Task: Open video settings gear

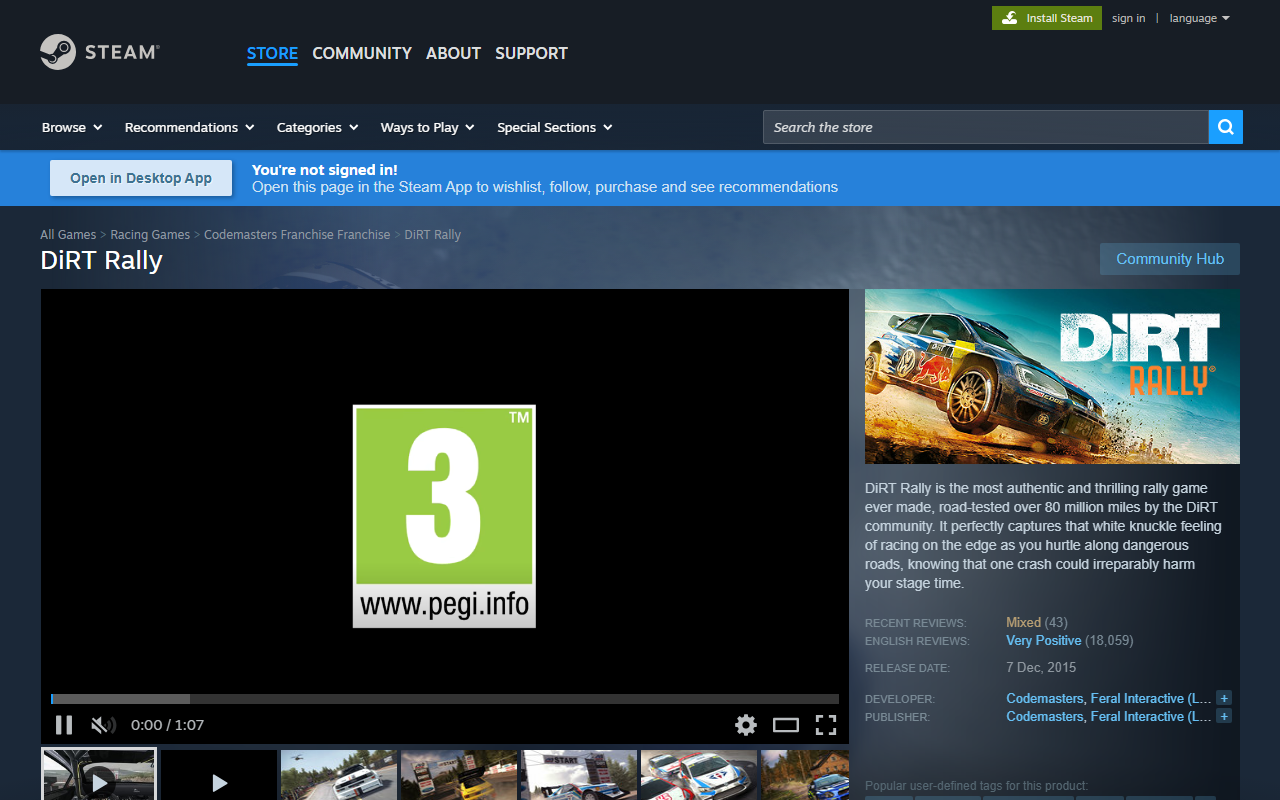Action: tap(746, 725)
